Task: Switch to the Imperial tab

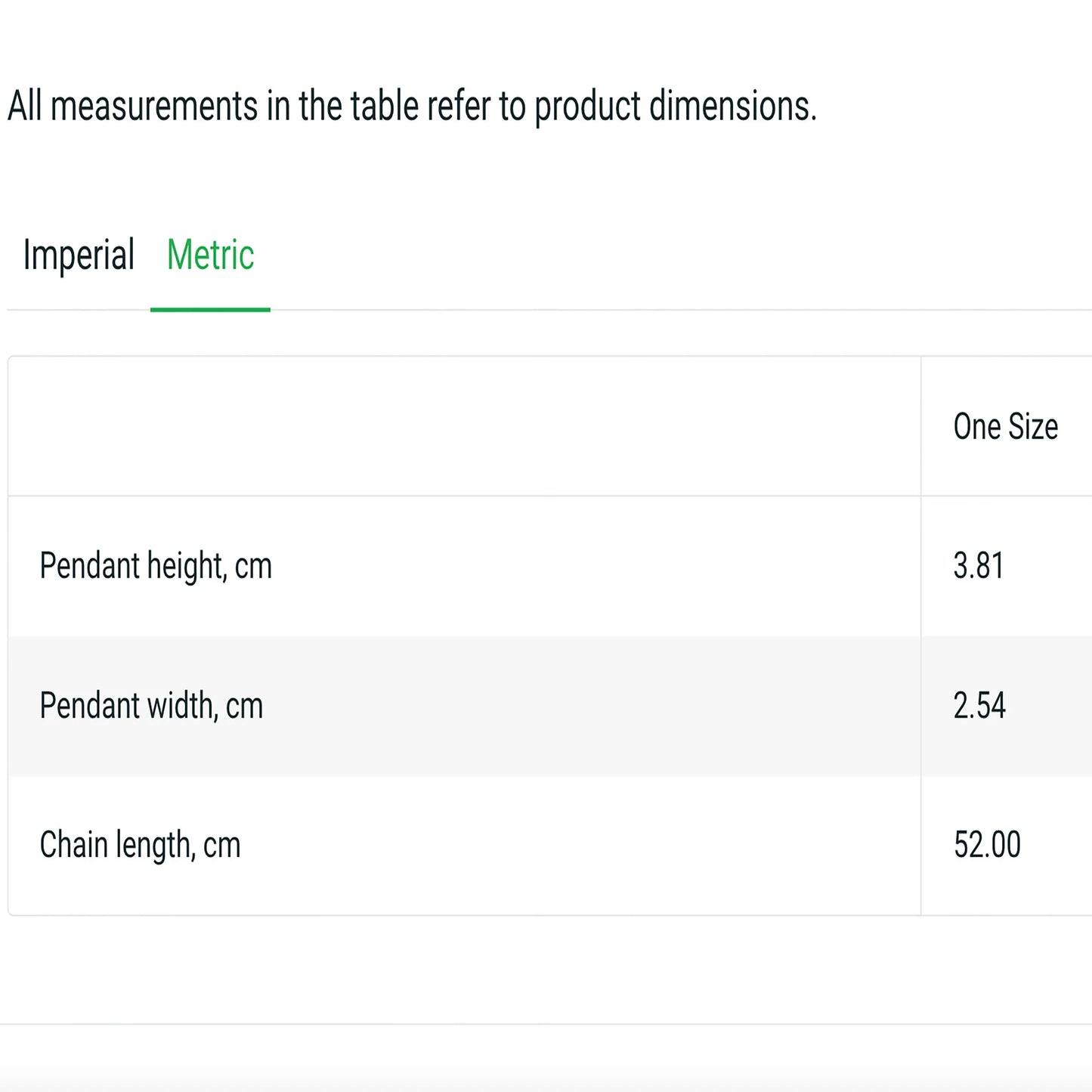Action: click(x=79, y=255)
